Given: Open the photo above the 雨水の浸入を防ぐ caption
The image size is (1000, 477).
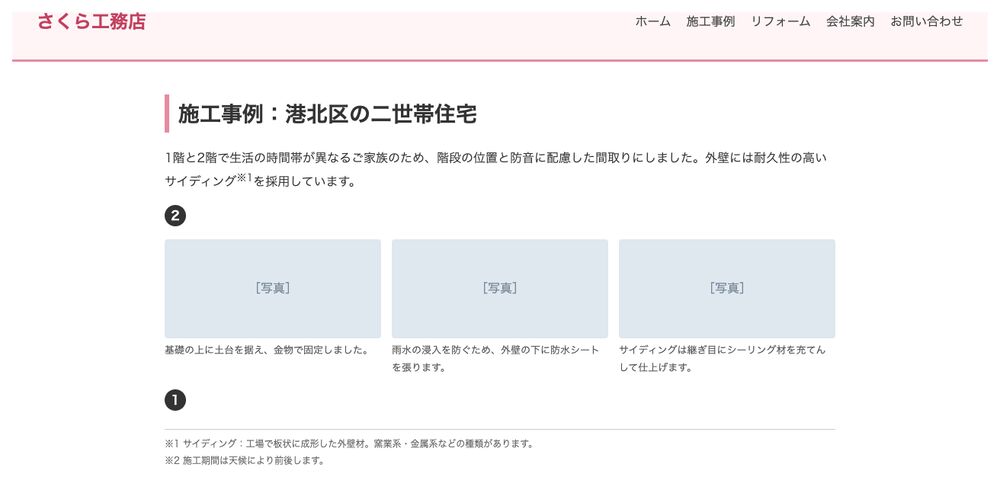Looking at the screenshot, I should point(500,288).
